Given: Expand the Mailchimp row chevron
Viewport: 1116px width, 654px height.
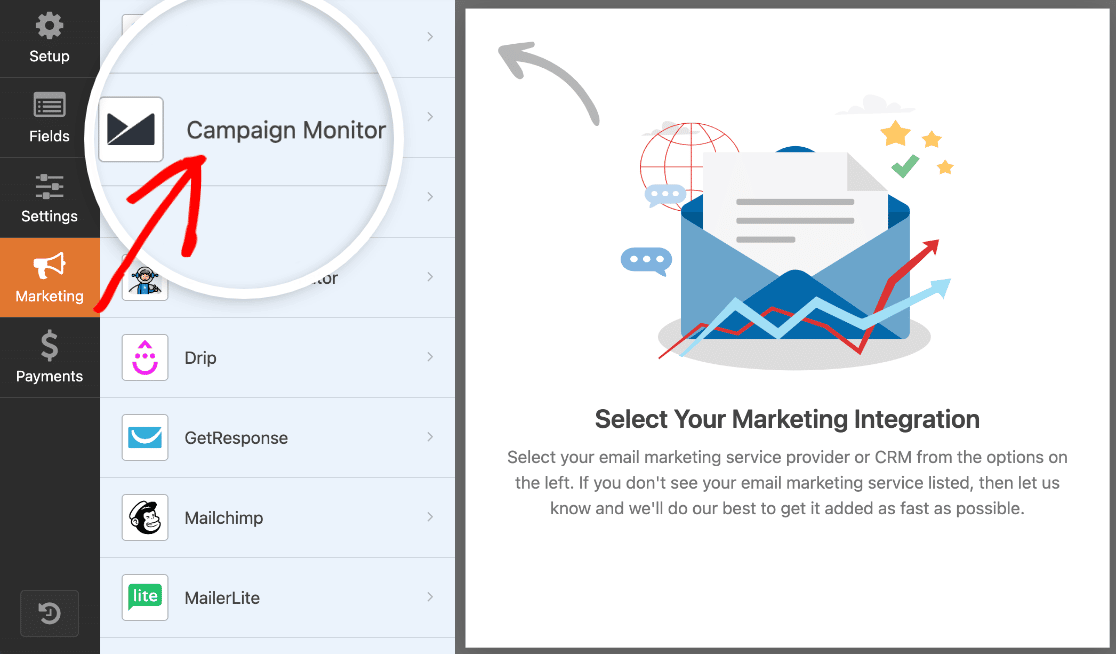Looking at the screenshot, I should (x=430, y=517).
